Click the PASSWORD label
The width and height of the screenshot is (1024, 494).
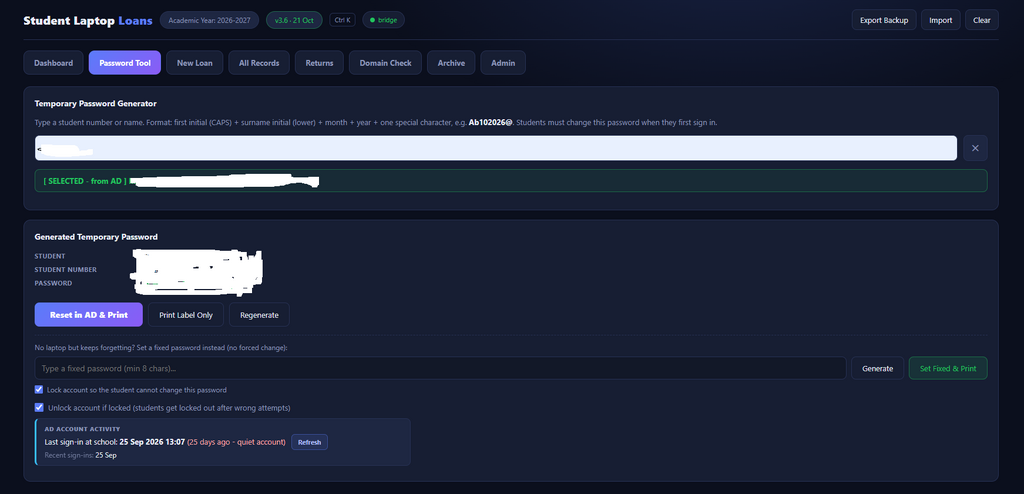[x=54, y=283]
